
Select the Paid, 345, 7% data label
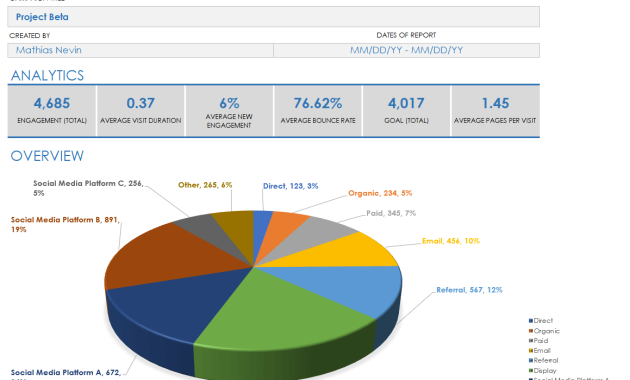(x=391, y=213)
